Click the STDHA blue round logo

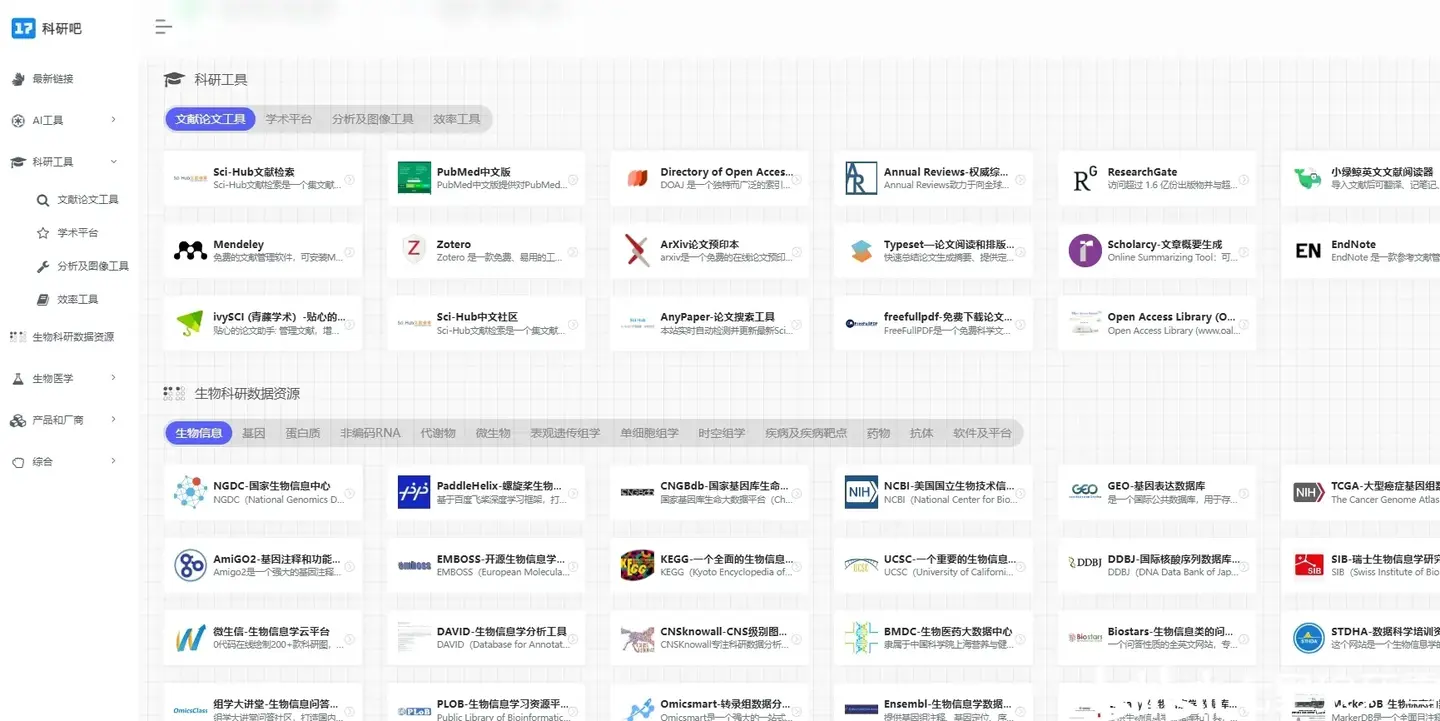(x=1308, y=637)
